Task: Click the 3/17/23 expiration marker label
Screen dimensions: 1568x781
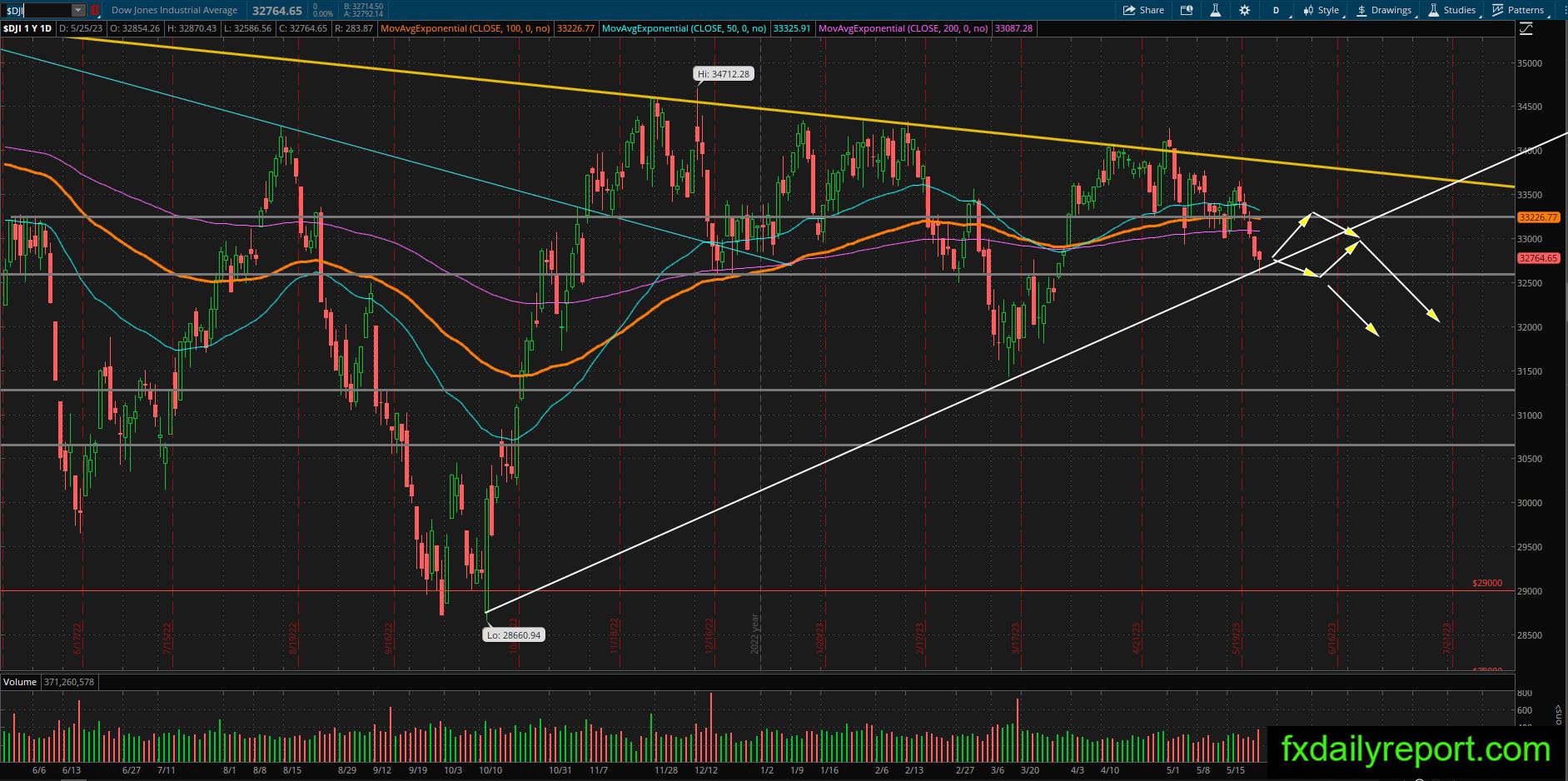Action: [1016, 639]
